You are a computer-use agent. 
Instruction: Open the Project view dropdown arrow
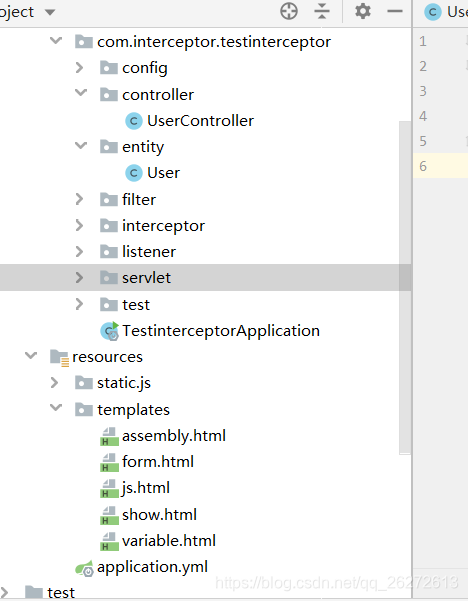pyautogui.click(x=50, y=12)
